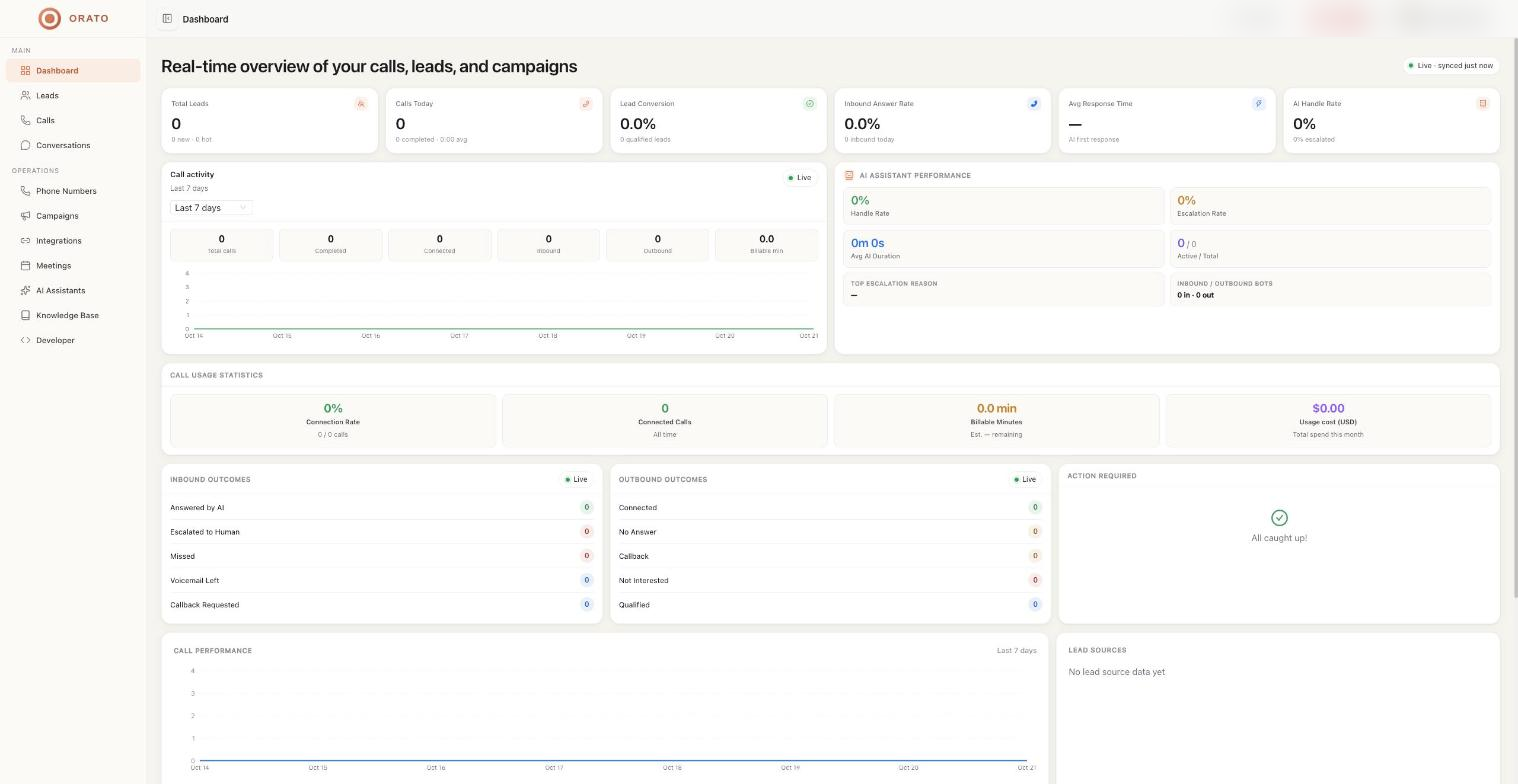This screenshot has height=784, width=1518.
Task: Click the Phone Numbers icon
Action: (25, 191)
